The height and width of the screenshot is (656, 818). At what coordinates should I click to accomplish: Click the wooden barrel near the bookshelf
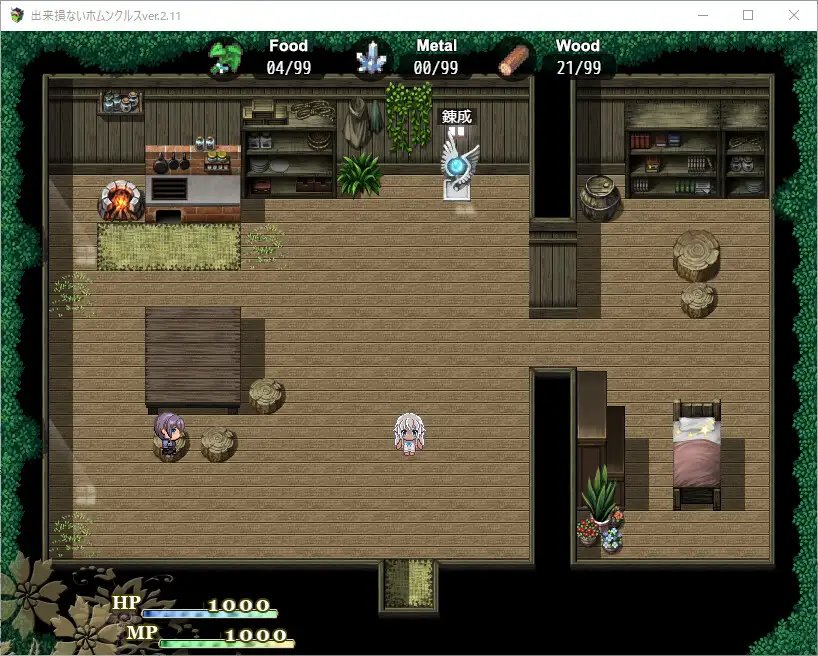[601, 197]
